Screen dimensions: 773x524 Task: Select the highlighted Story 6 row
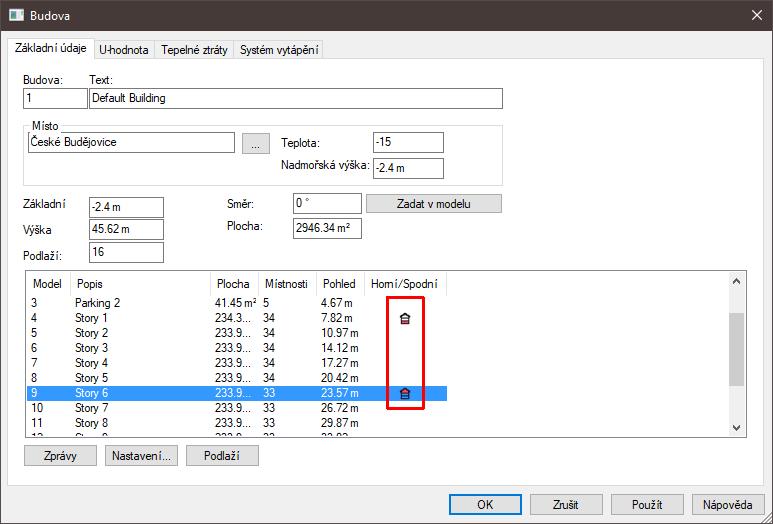(237, 393)
